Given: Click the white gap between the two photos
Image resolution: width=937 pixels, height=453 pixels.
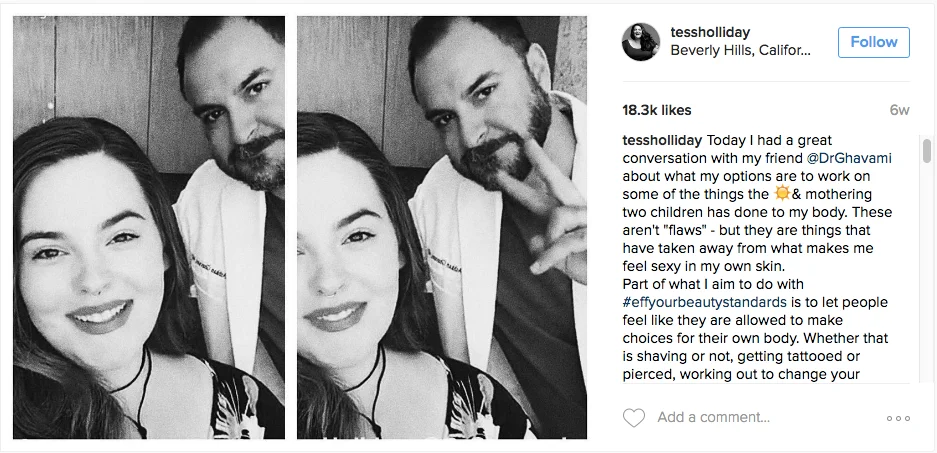Looking at the screenshot, I should point(291,228).
